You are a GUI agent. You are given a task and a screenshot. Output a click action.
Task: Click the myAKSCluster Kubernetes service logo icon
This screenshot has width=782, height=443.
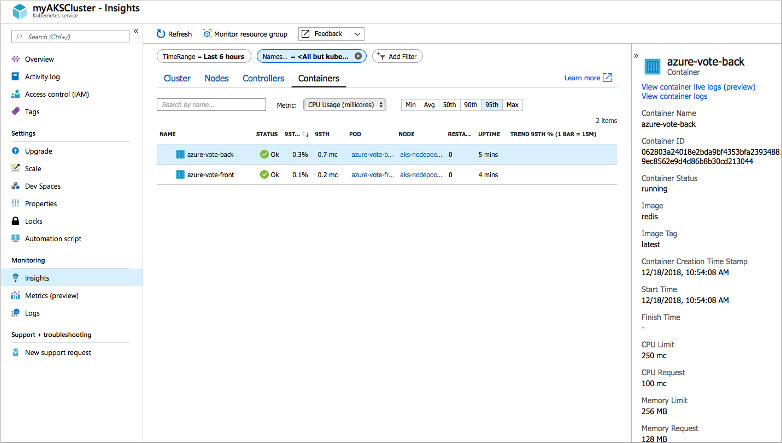19,10
